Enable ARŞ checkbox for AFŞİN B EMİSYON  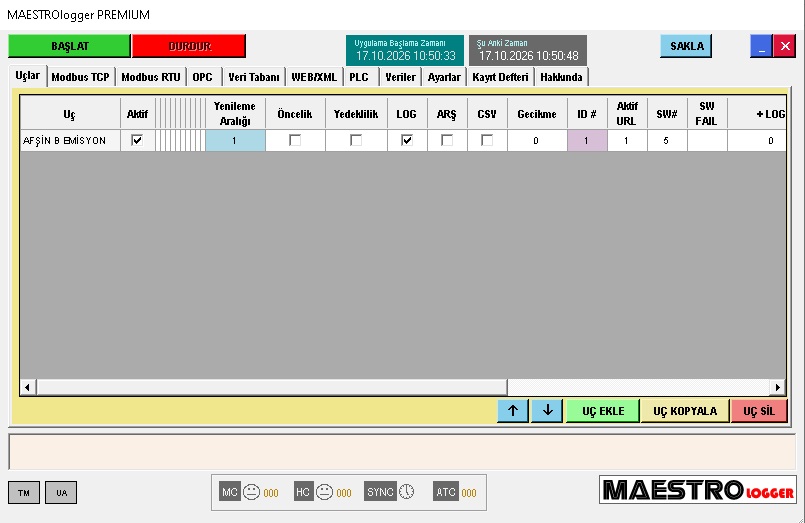[x=447, y=140]
